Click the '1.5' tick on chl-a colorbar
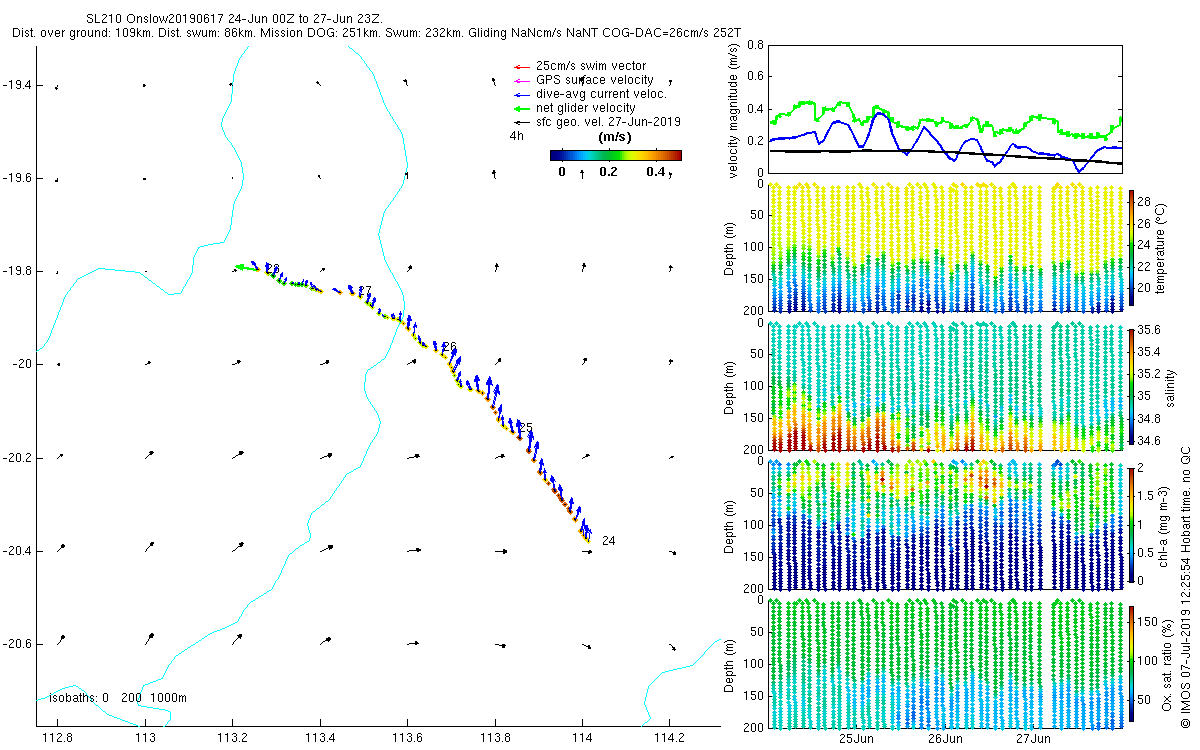This screenshot has height=750, width=1200. point(1146,495)
